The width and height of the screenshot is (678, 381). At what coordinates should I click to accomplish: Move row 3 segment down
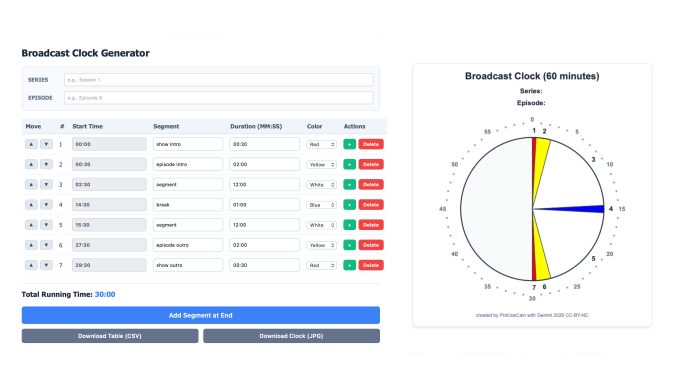[x=46, y=185]
